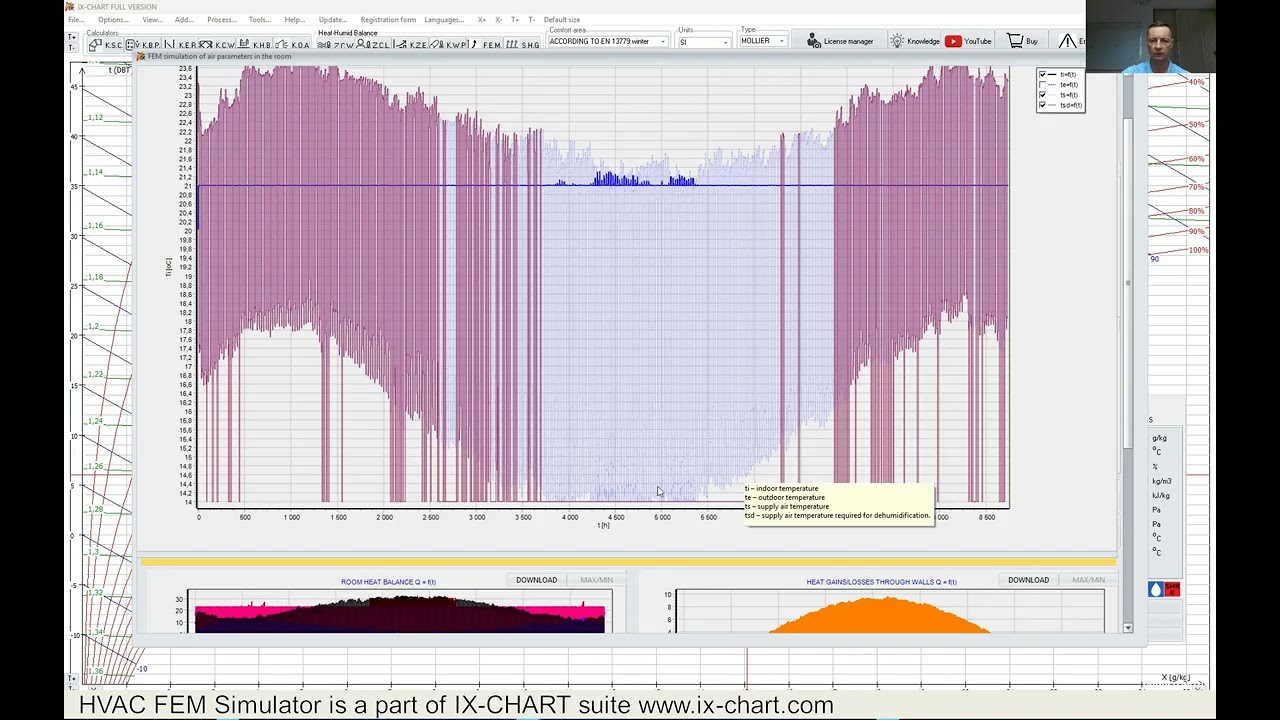Open the Tools menu
This screenshot has height=720, width=1280.
260,20
